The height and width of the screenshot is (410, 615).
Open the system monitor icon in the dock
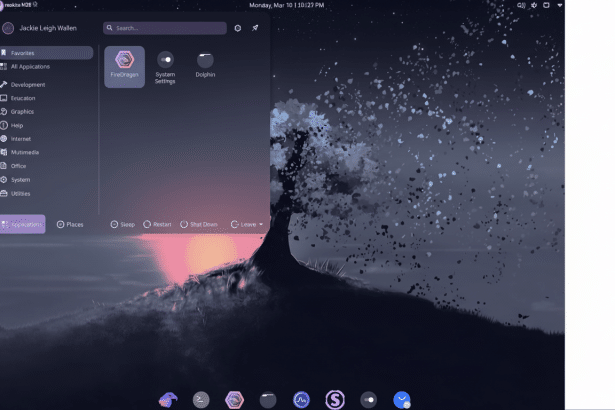[301, 400]
